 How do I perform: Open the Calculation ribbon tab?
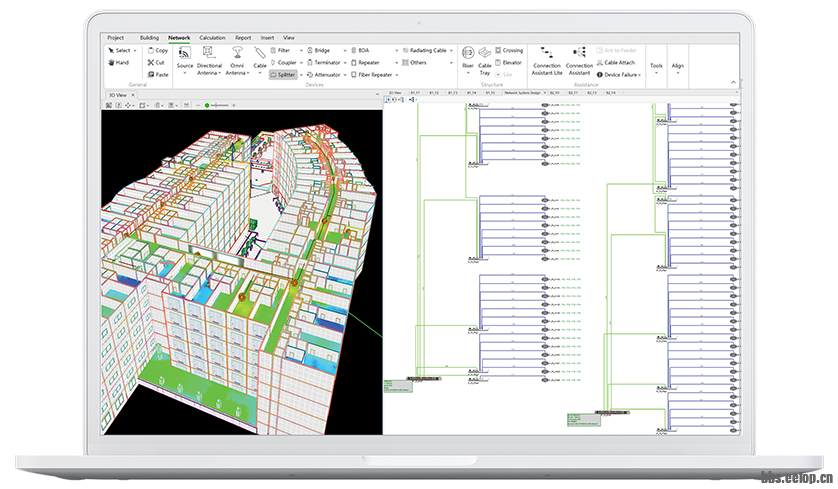tap(212, 38)
